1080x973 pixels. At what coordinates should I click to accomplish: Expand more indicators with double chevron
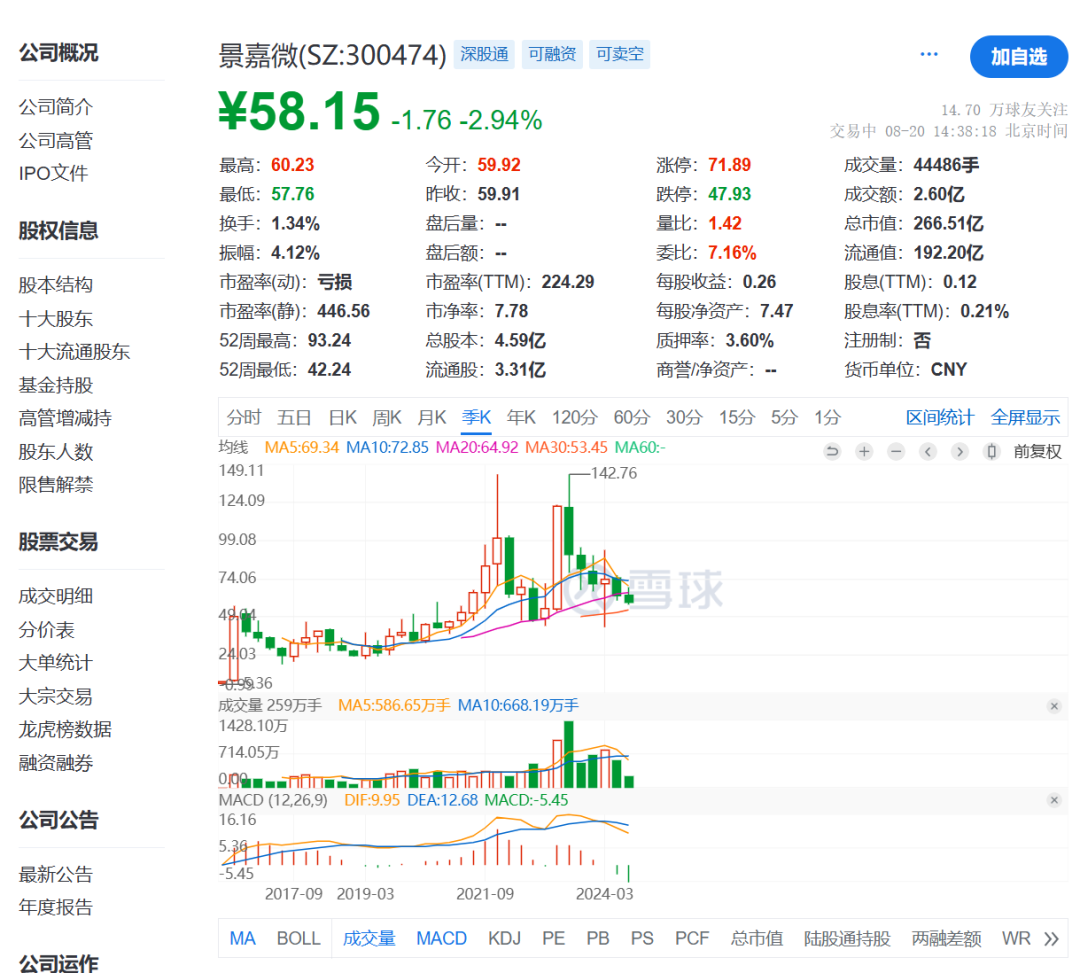tap(1051, 939)
